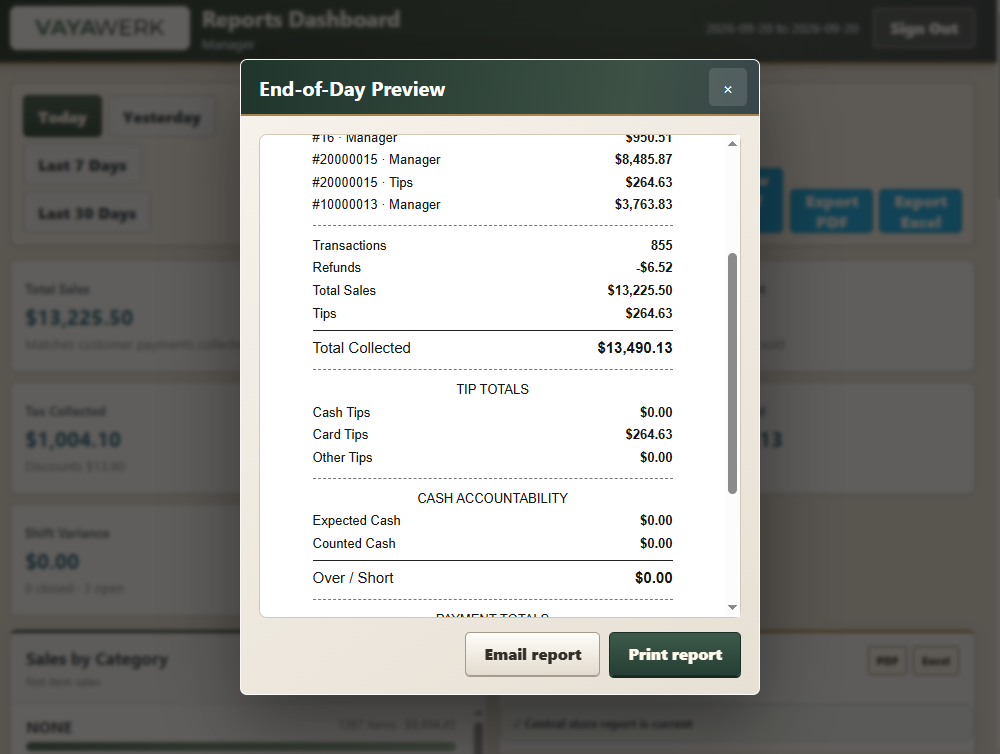Close the End-of-Day Preview dialog
This screenshot has width=1000, height=754.
click(x=728, y=88)
